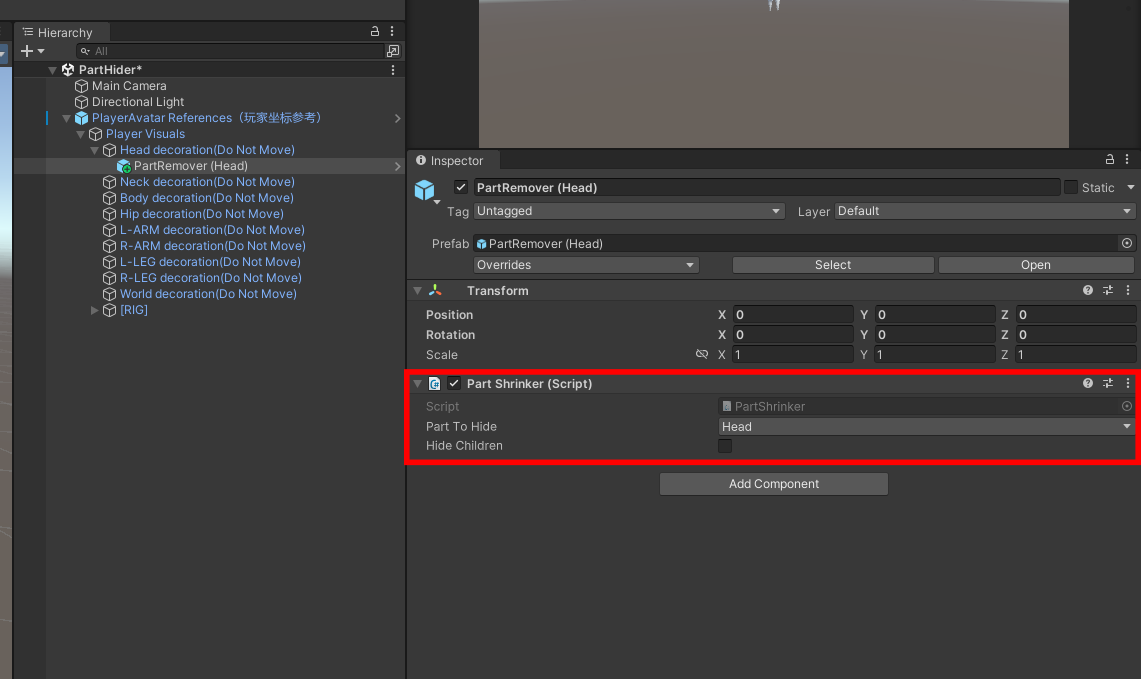Lock the Inspector with the padlock icon
This screenshot has height=679, width=1141.
pyautogui.click(x=1109, y=159)
